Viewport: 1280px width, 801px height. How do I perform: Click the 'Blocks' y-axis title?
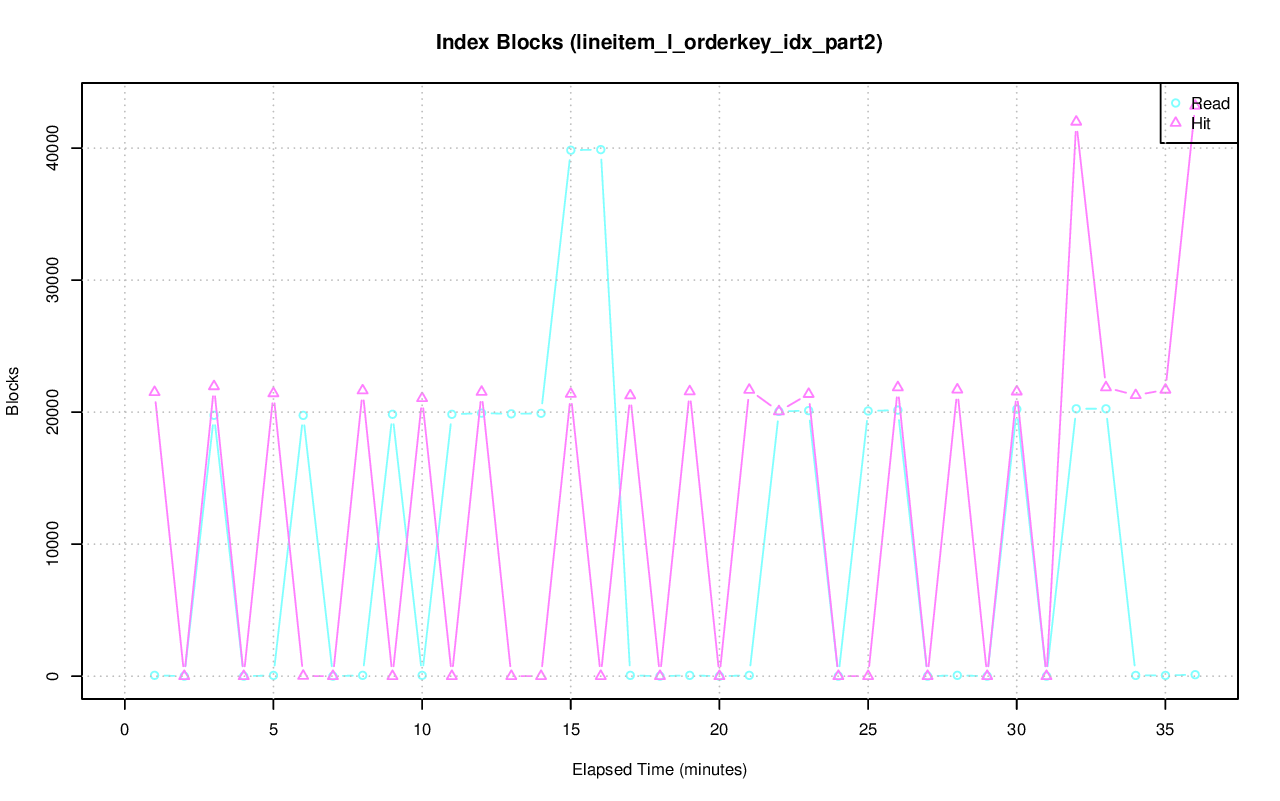(13, 394)
